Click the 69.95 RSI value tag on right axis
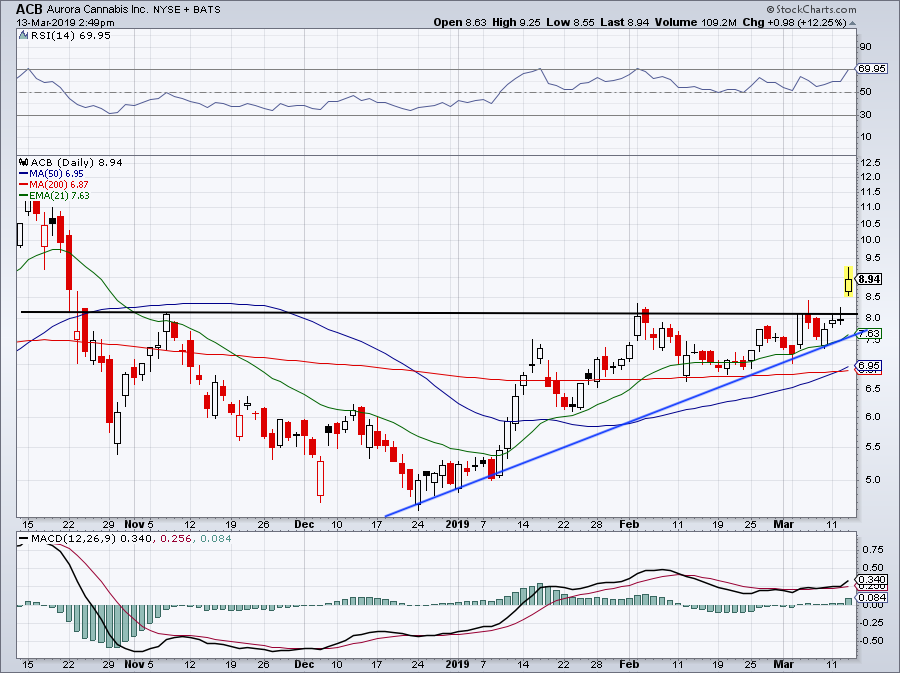 (x=872, y=69)
